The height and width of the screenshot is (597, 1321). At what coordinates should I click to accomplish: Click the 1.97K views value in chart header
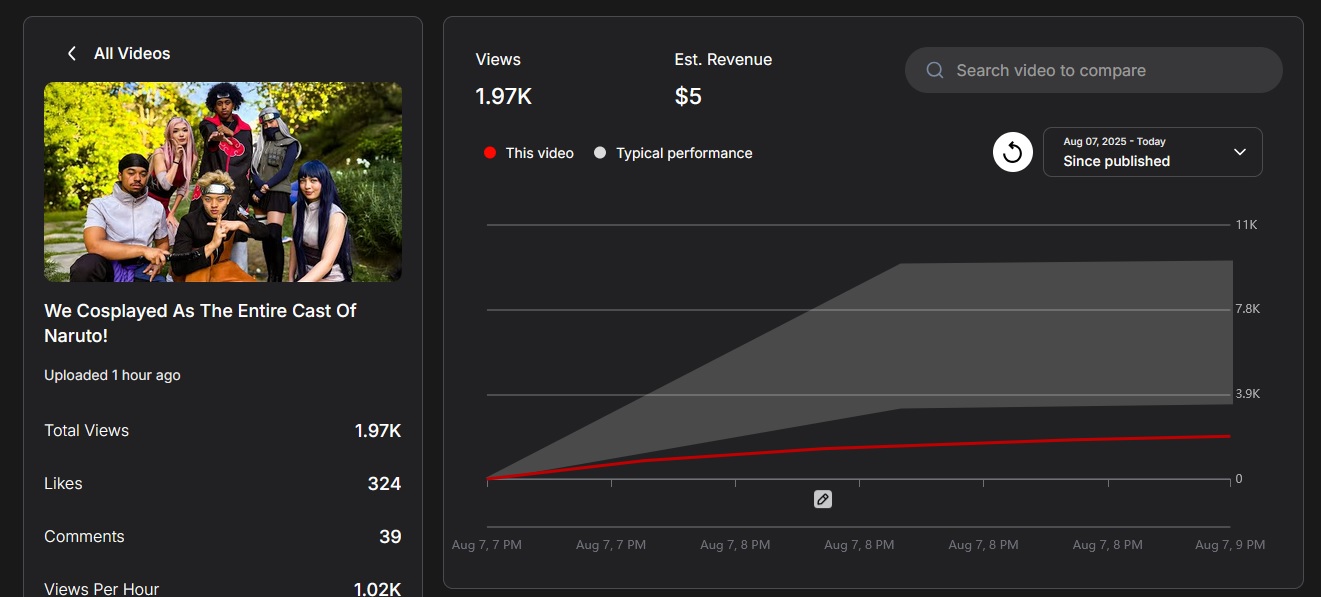click(x=503, y=97)
